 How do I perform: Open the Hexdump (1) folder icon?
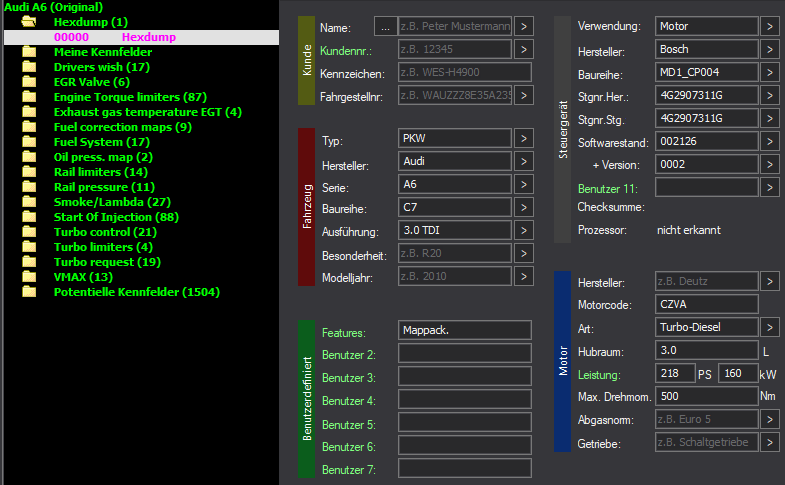coord(29,22)
